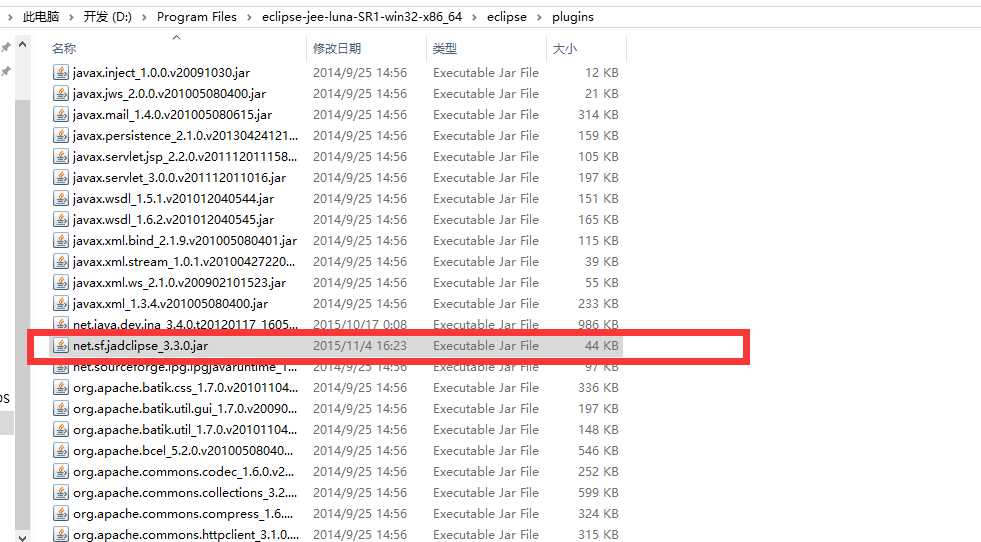Click the jar icon of org.apache.commons.collections_3.2

(x=61, y=493)
